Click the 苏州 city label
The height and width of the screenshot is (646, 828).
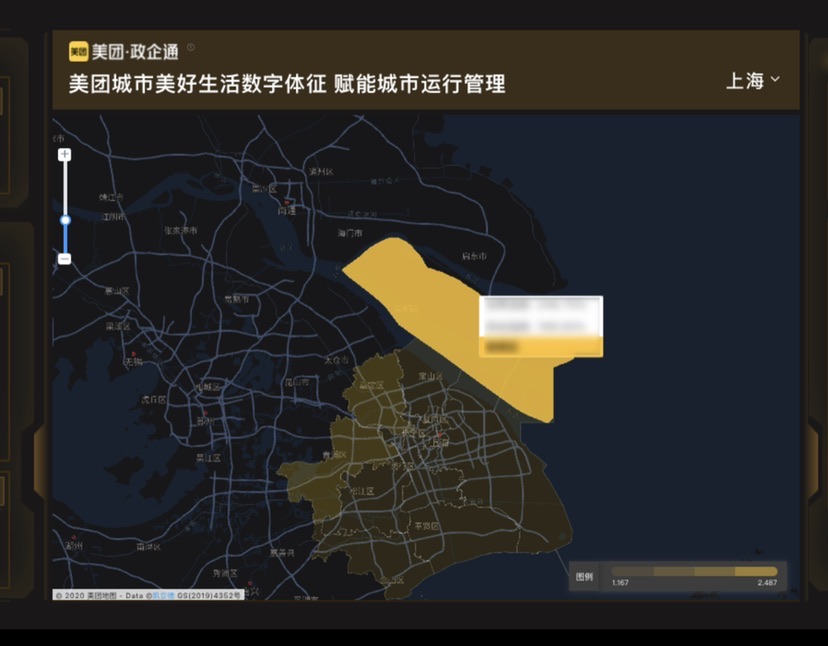pyautogui.click(x=205, y=421)
